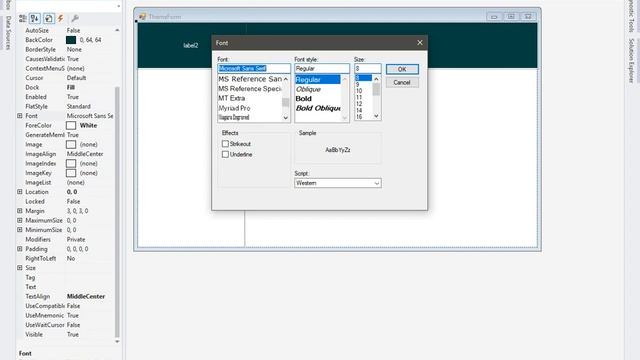Image resolution: width=640 pixels, height=360 pixels.
Task: Select MS Reference Sans font entry
Action: tap(250, 79)
